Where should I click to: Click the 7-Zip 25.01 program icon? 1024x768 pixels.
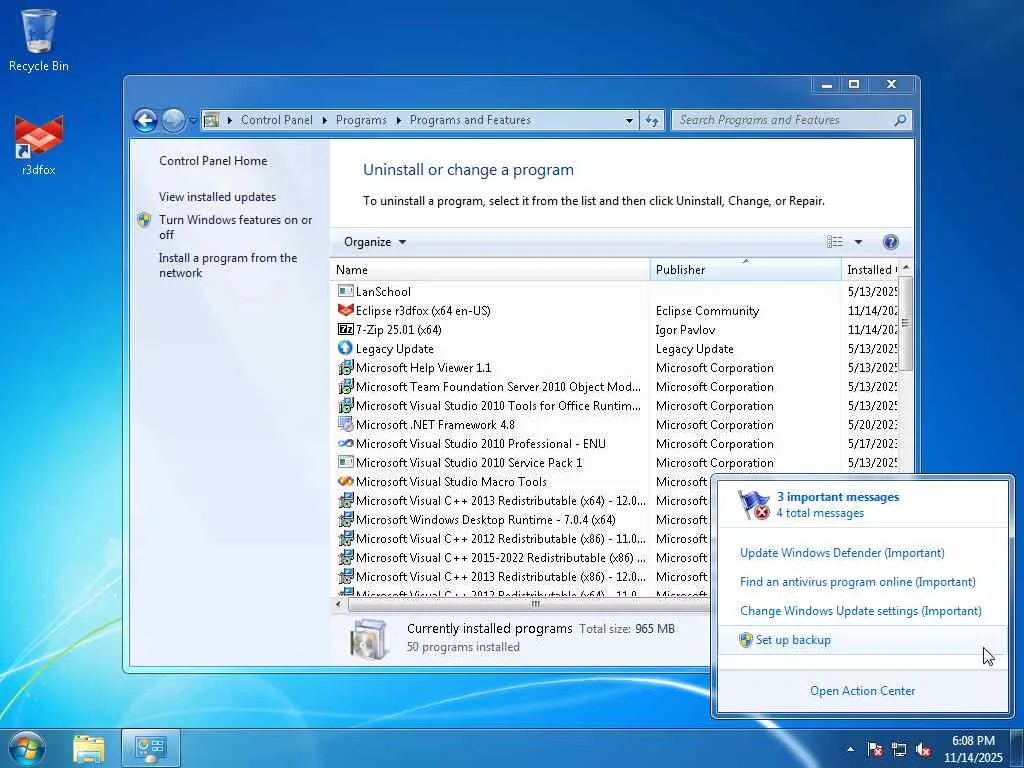(345, 329)
